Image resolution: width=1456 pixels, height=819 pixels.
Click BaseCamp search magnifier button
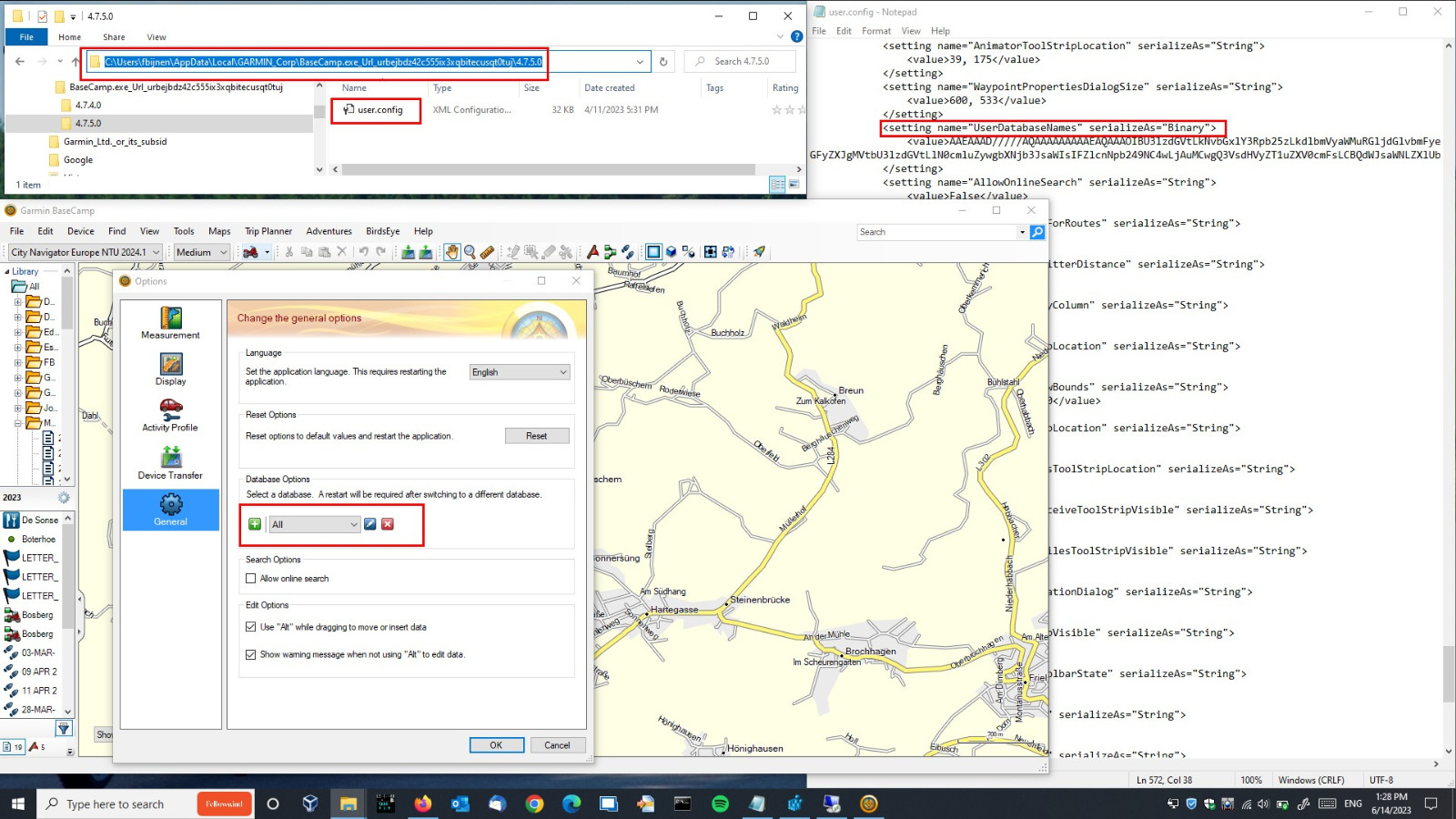point(1036,232)
